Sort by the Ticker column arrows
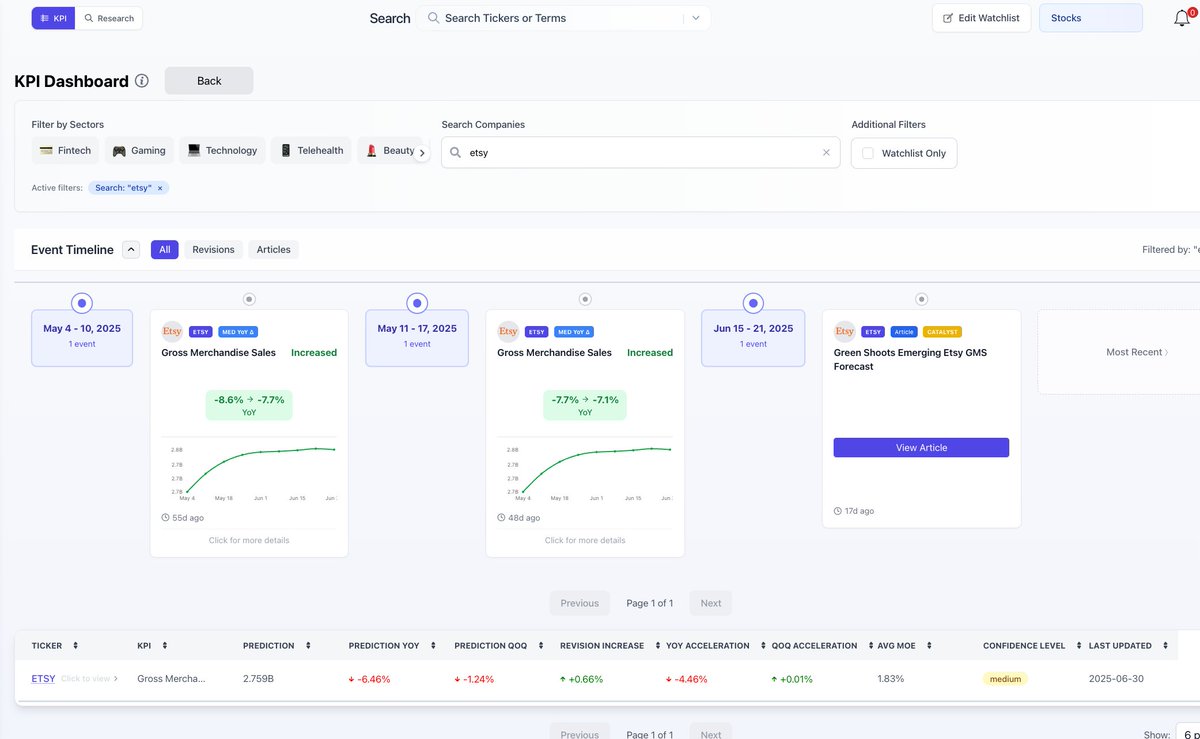 tap(75, 646)
